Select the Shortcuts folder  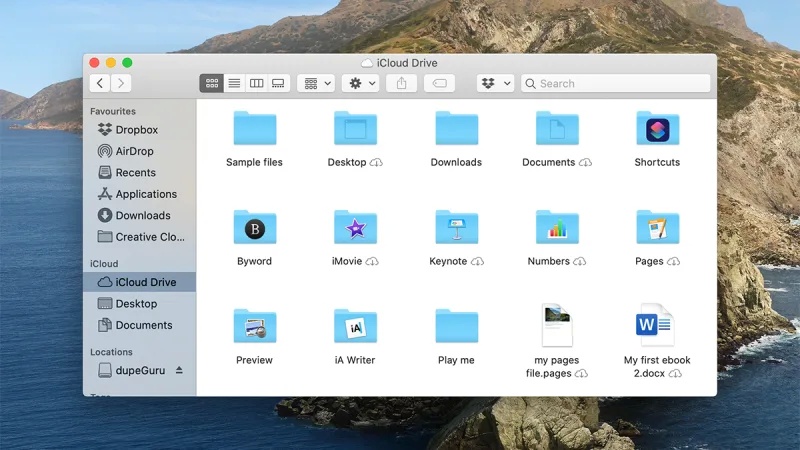(x=658, y=128)
